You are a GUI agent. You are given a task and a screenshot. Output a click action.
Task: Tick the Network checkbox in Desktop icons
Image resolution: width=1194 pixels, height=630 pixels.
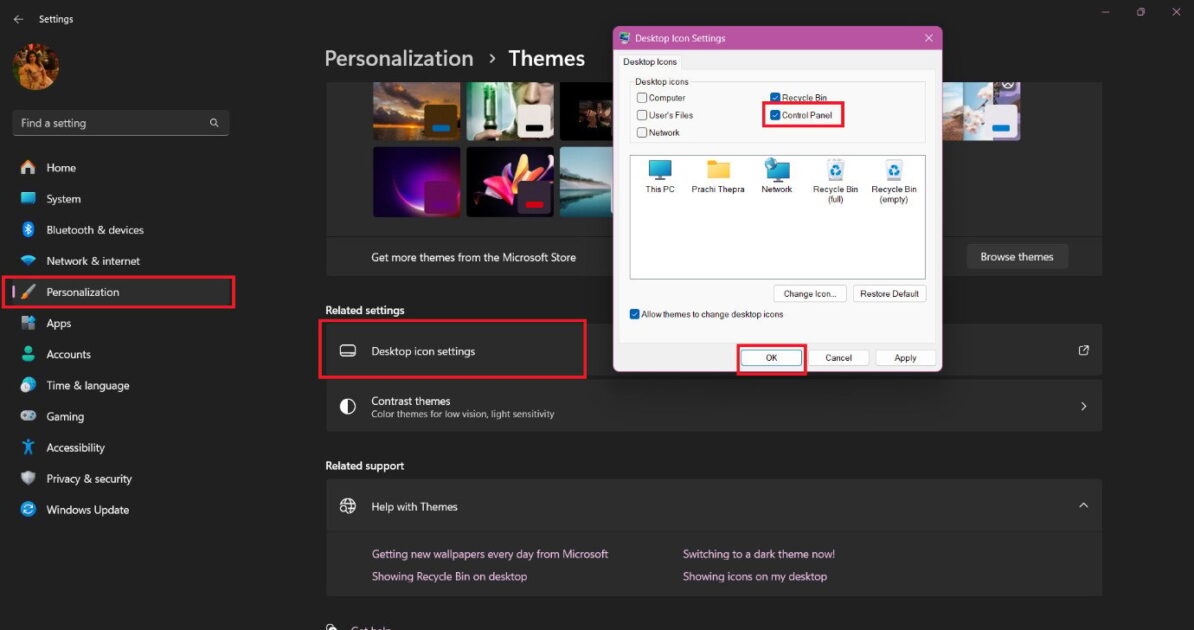click(642, 133)
